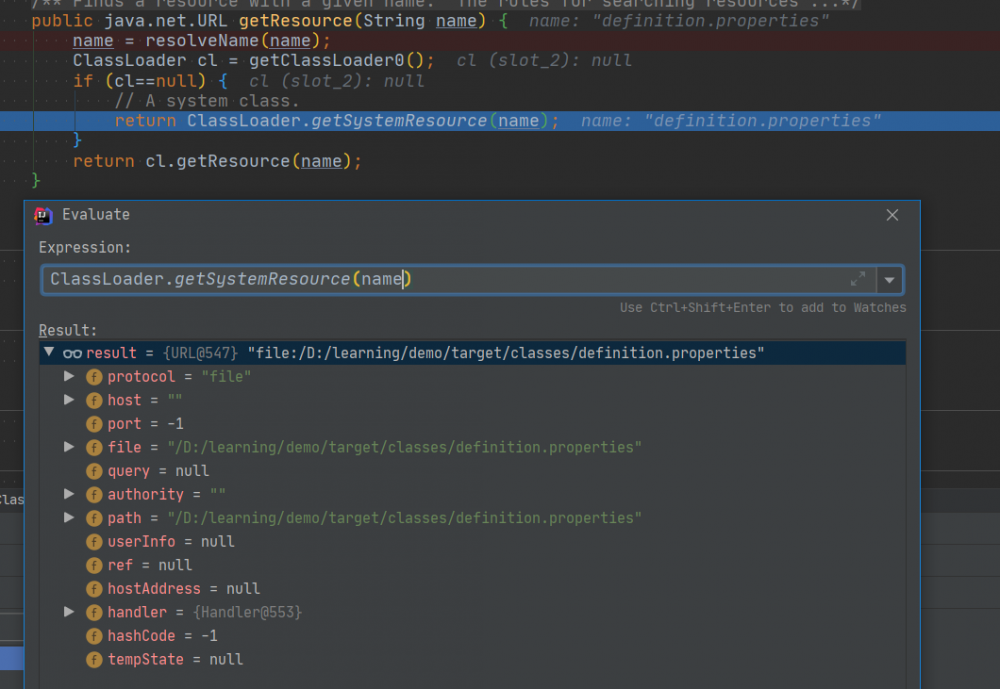Viewport: 1000px width, 689px height.
Task: Expand the path field node
Action: pyautogui.click(x=69, y=517)
